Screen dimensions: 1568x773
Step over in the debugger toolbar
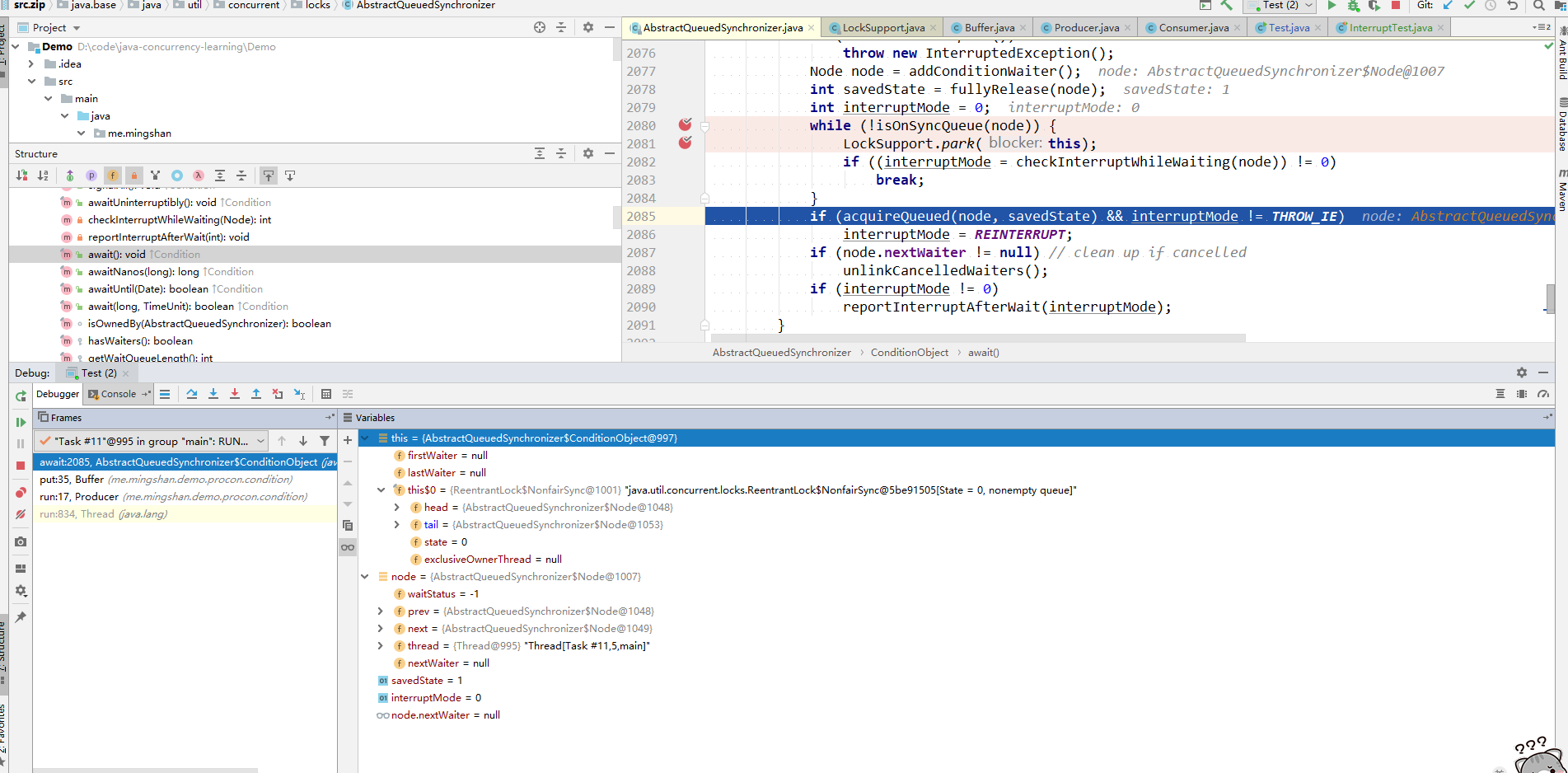(x=192, y=394)
